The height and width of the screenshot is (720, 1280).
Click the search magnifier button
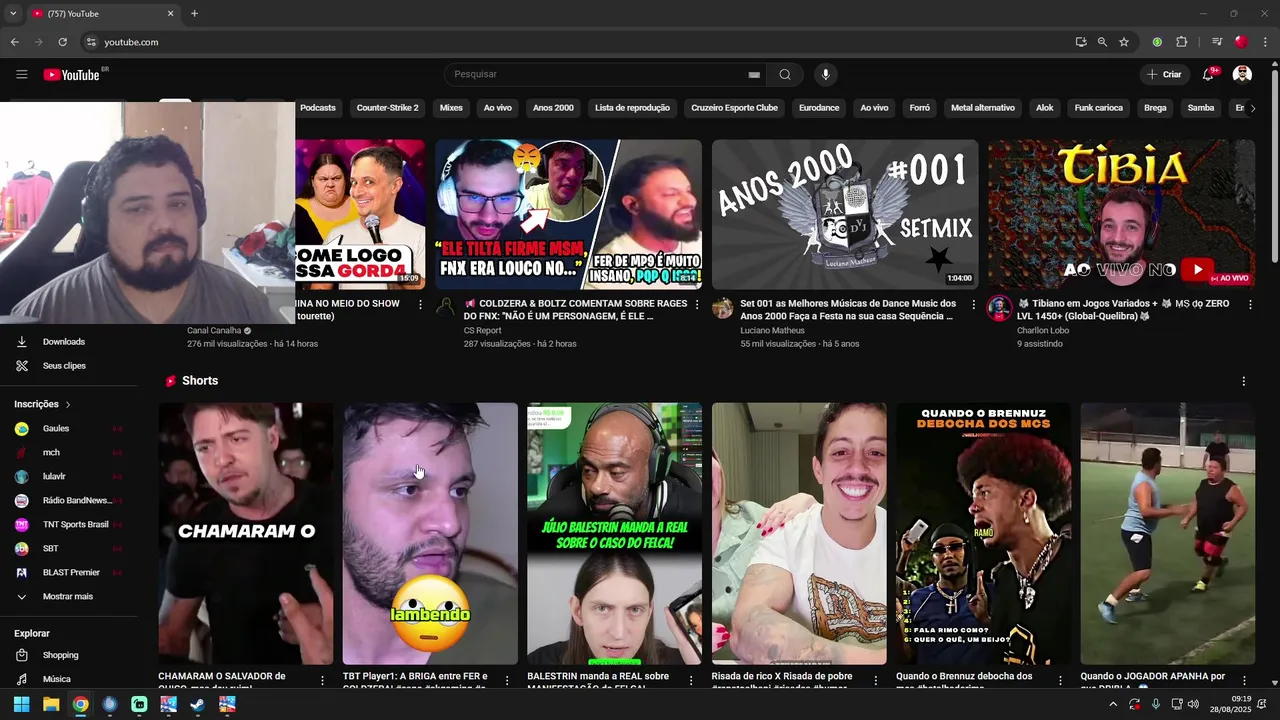click(785, 74)
